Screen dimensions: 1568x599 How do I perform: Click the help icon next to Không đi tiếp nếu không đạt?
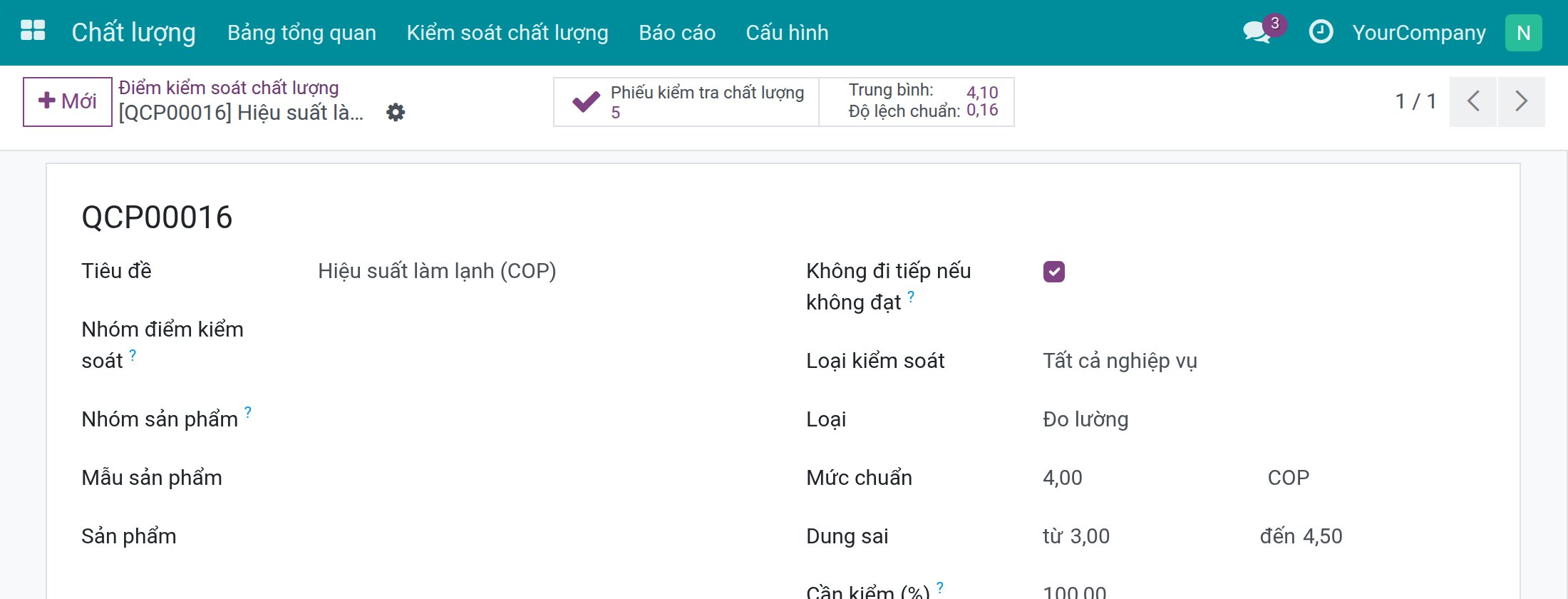coord(911,296)
